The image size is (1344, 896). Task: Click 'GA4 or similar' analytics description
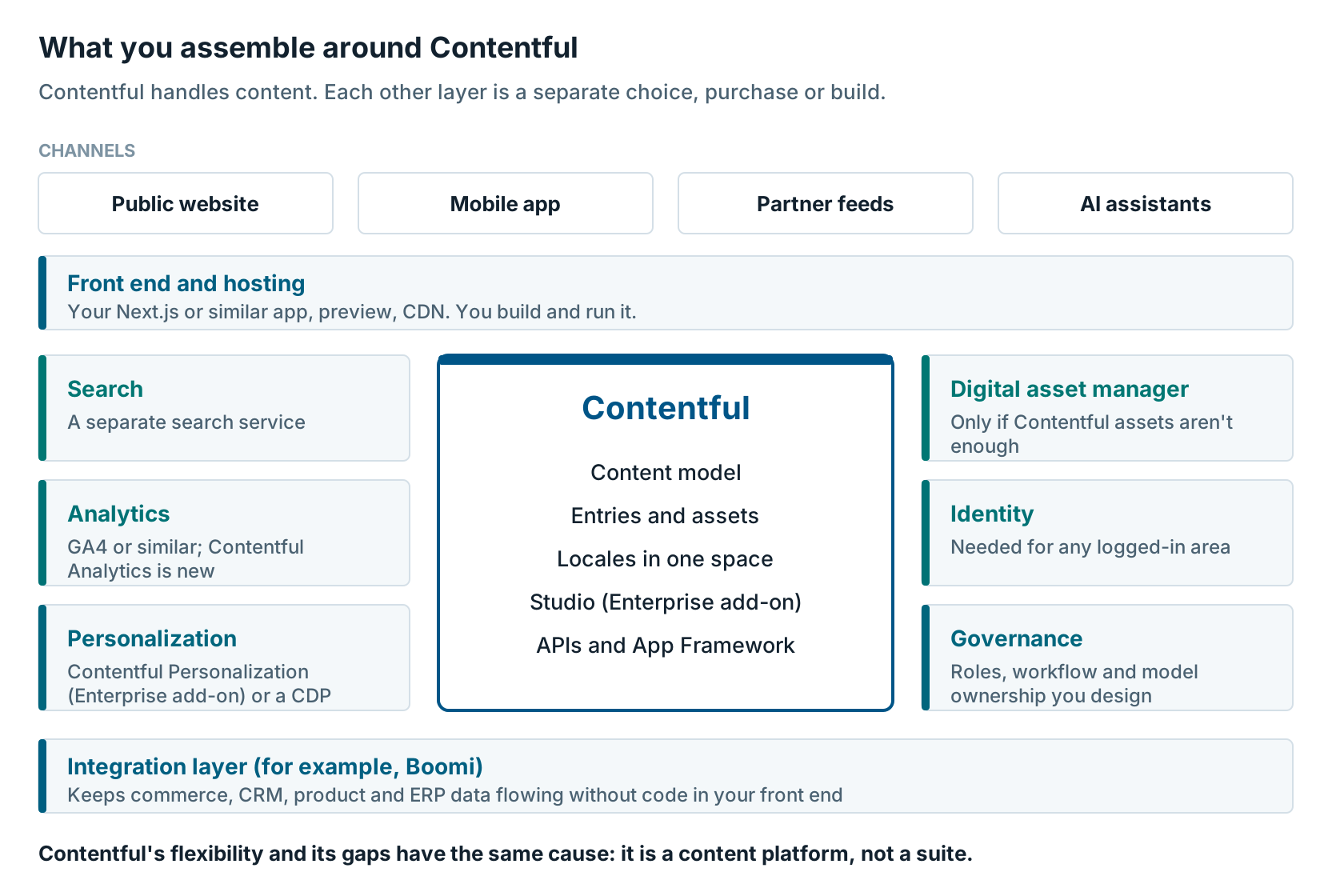(x=186, y=558)
